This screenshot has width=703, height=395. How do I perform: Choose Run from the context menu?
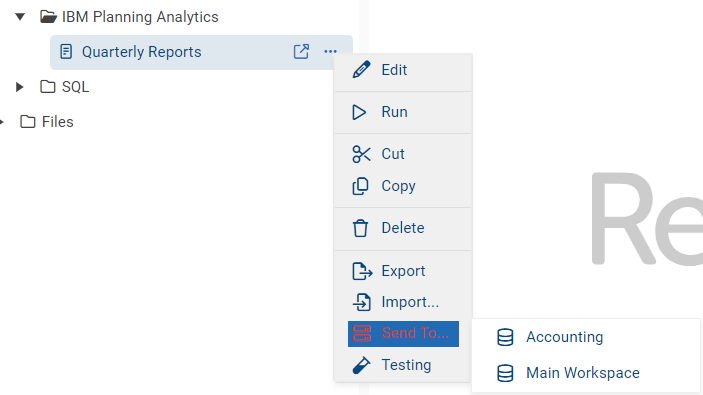[x=403, y=112]
